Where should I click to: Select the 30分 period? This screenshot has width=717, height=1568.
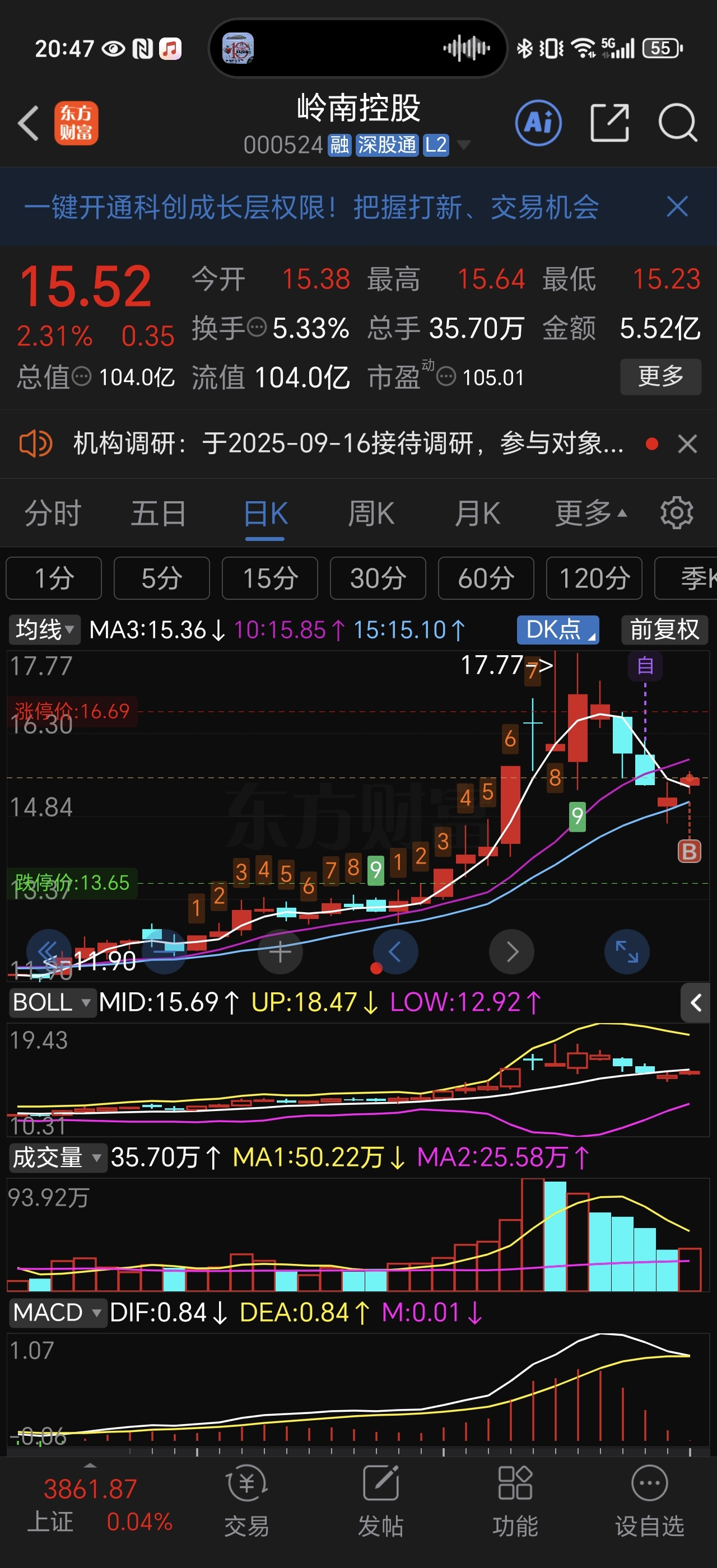378,578
